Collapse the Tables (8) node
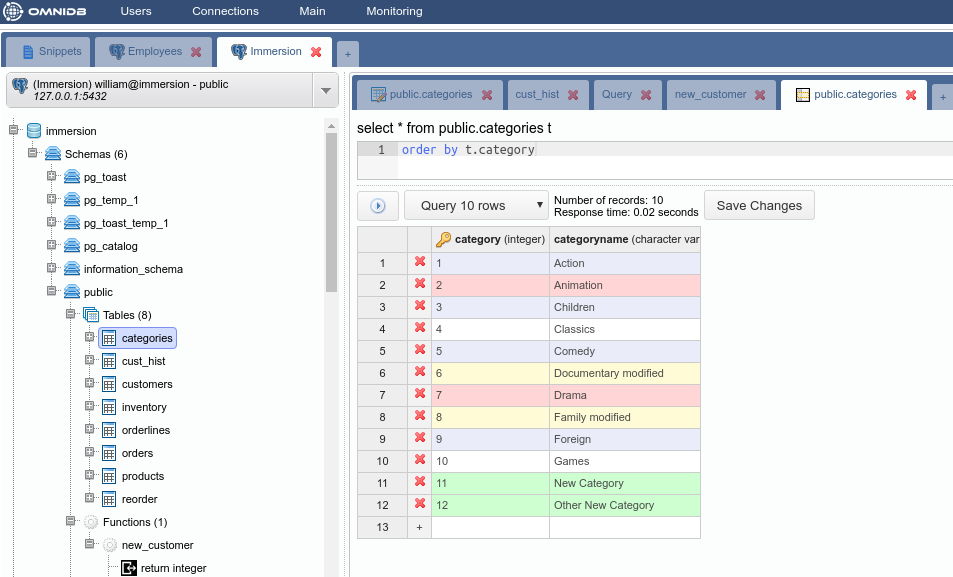The height and width of the screenshot is (577, 953). click(70, 314)
